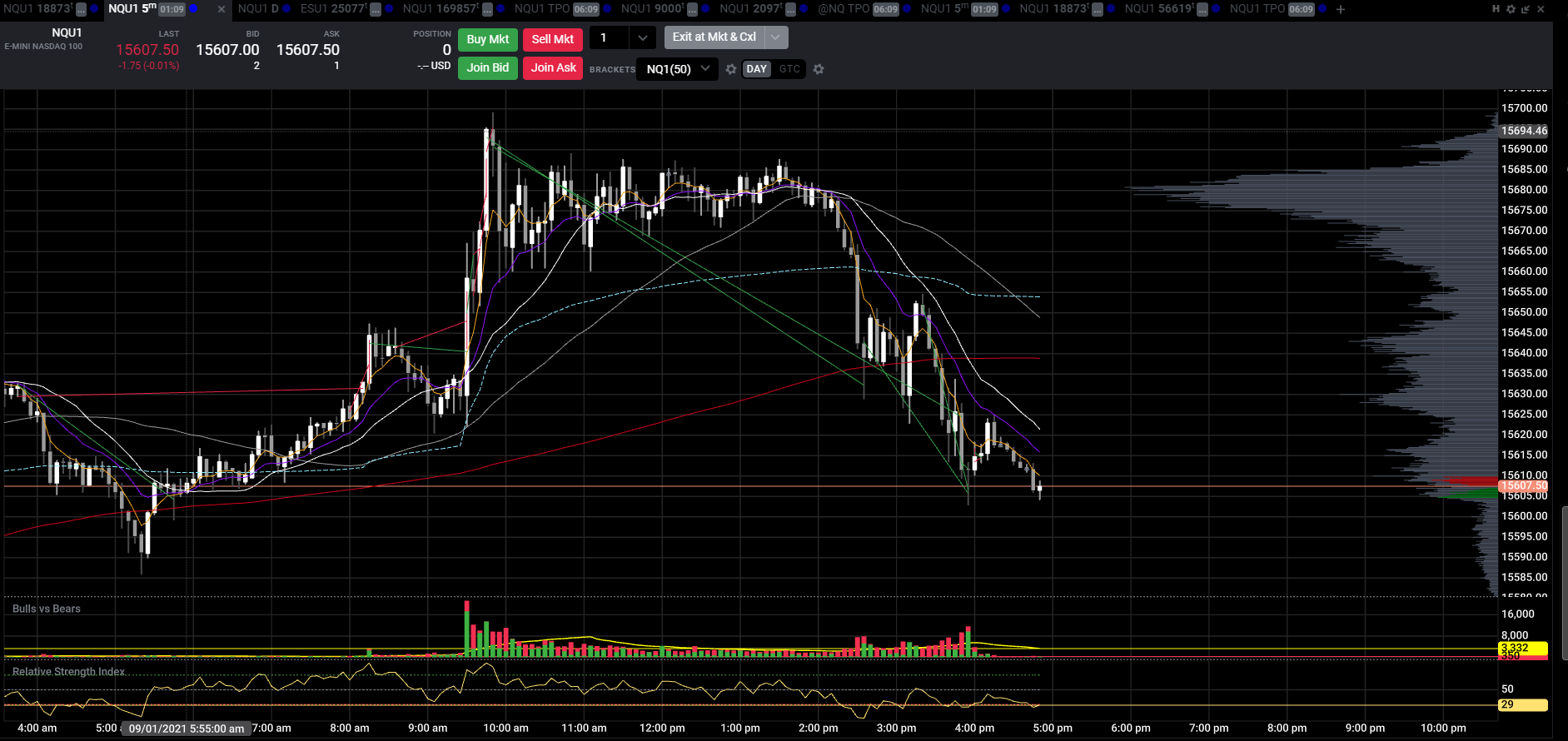Click blue link dot on ESU1 25077 tab
The width and height of the screenshot is (1568, 741).
tap(389, 9)
